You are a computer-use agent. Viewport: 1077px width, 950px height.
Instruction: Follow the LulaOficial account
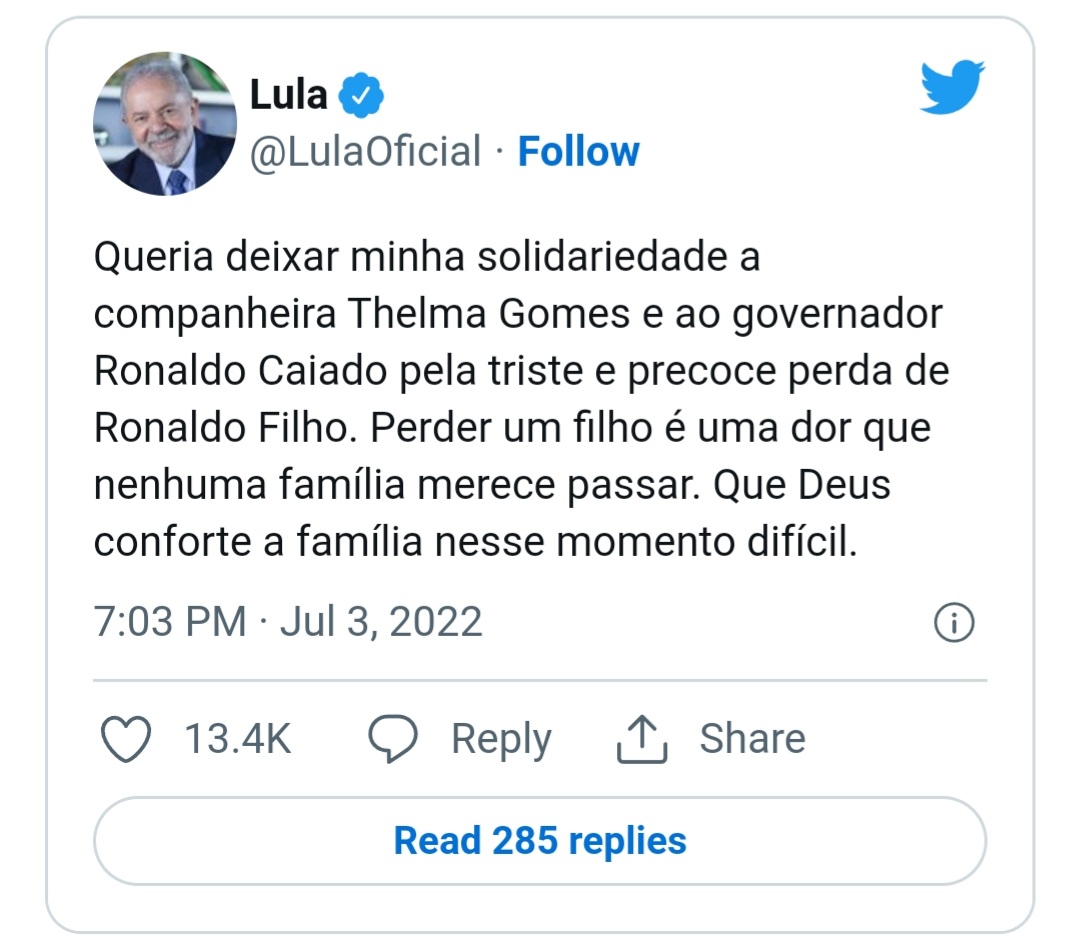click(578, 151)
